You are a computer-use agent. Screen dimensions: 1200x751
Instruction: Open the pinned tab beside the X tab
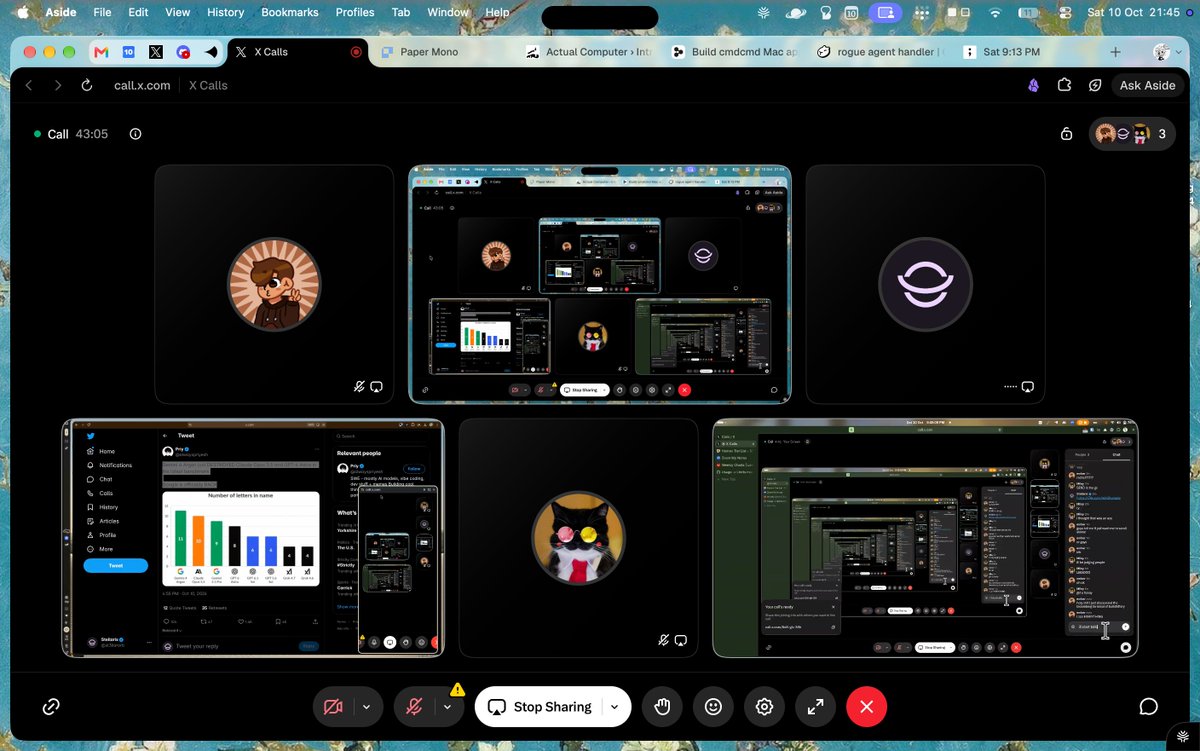(183, 52)
